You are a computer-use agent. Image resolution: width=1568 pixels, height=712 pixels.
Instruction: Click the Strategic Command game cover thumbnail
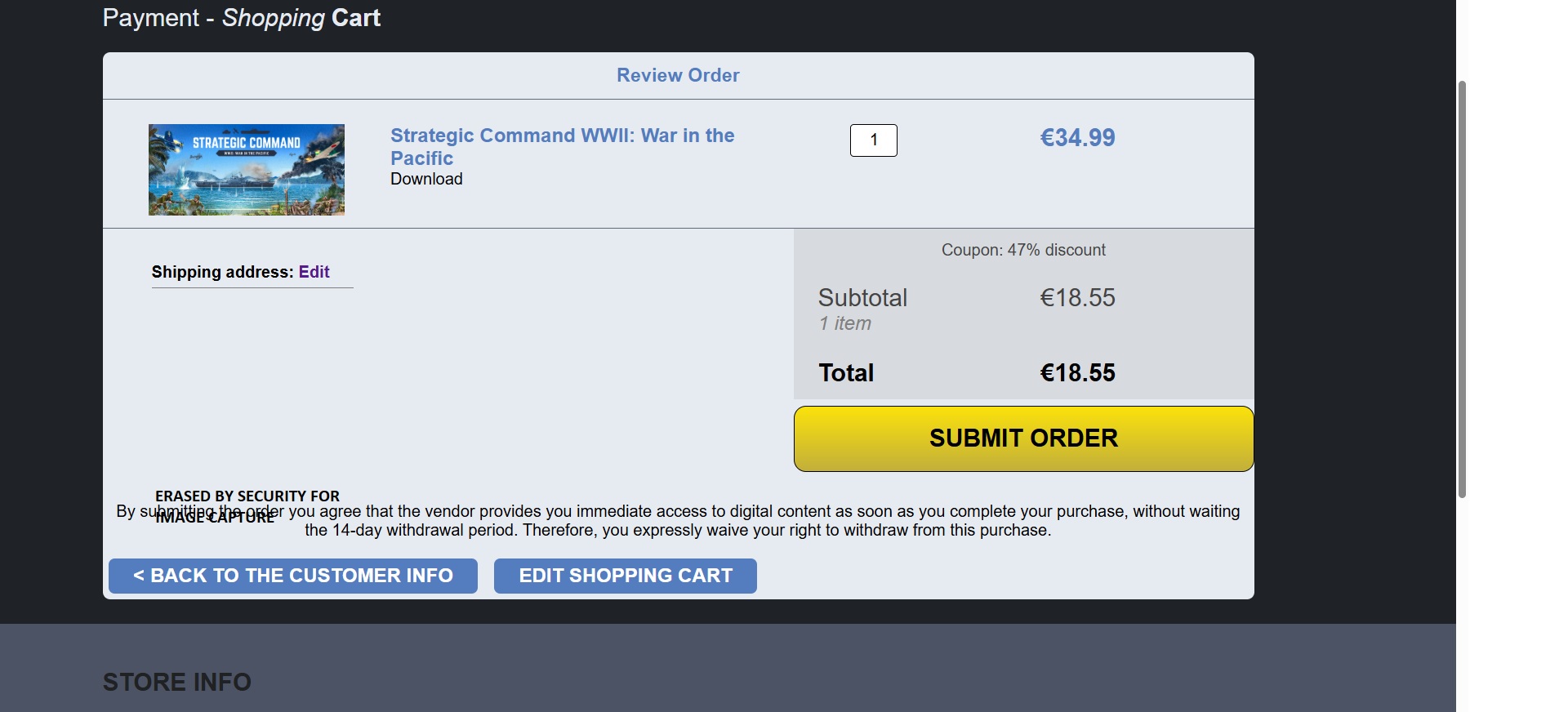point(247,170)
